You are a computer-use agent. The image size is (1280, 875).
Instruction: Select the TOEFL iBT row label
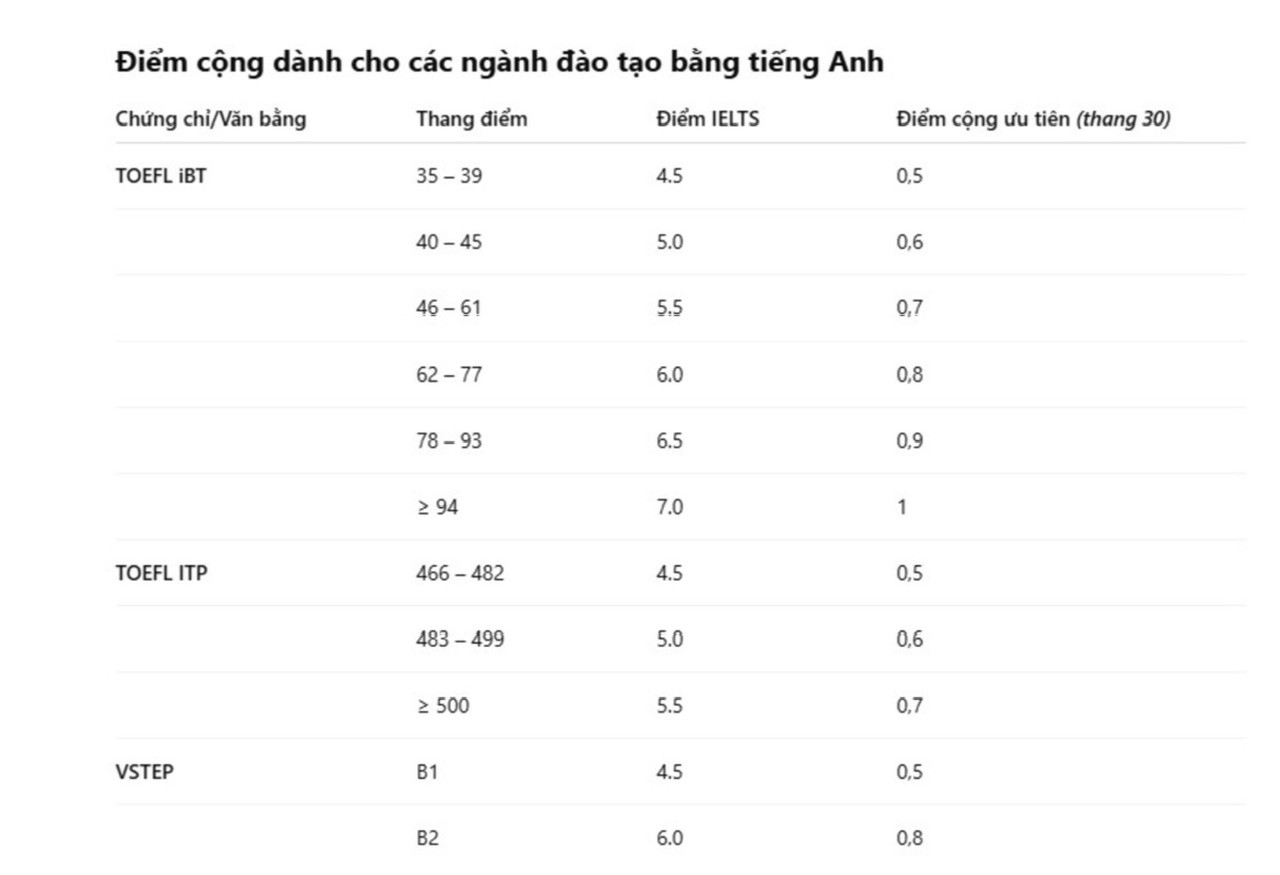(x=161, y=176)
